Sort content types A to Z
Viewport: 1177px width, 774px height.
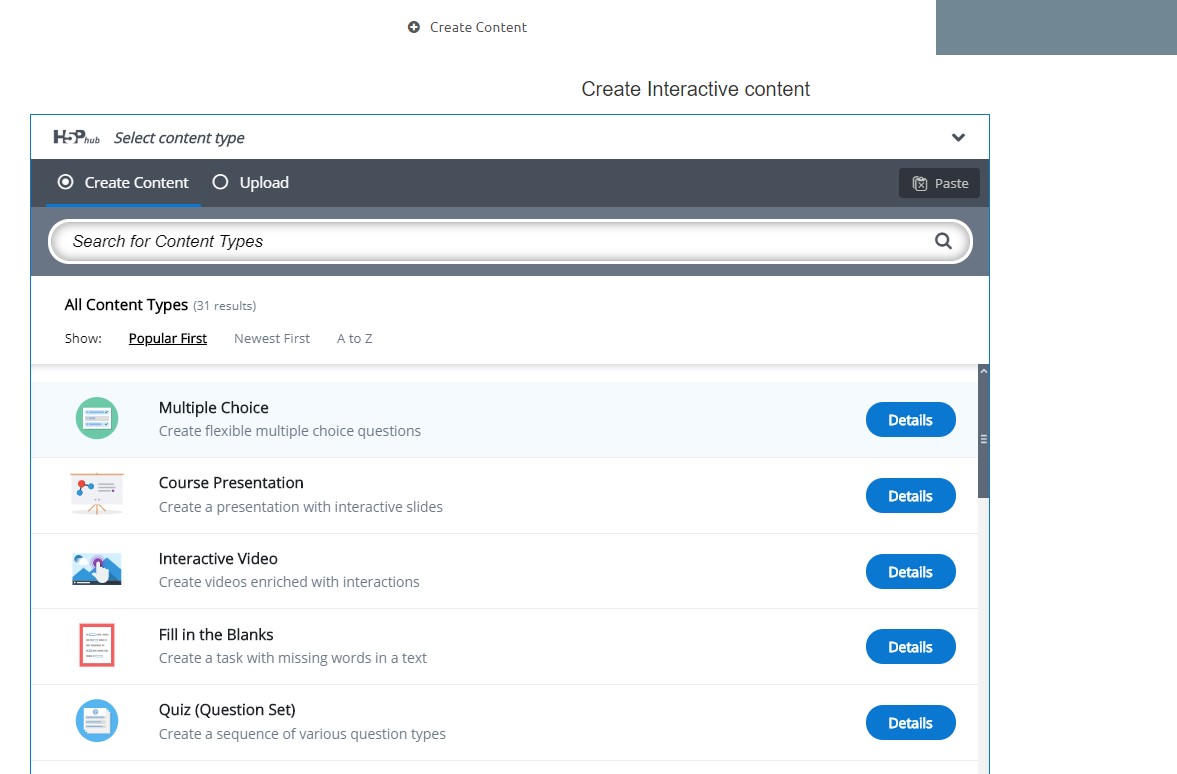coord(354,339)
